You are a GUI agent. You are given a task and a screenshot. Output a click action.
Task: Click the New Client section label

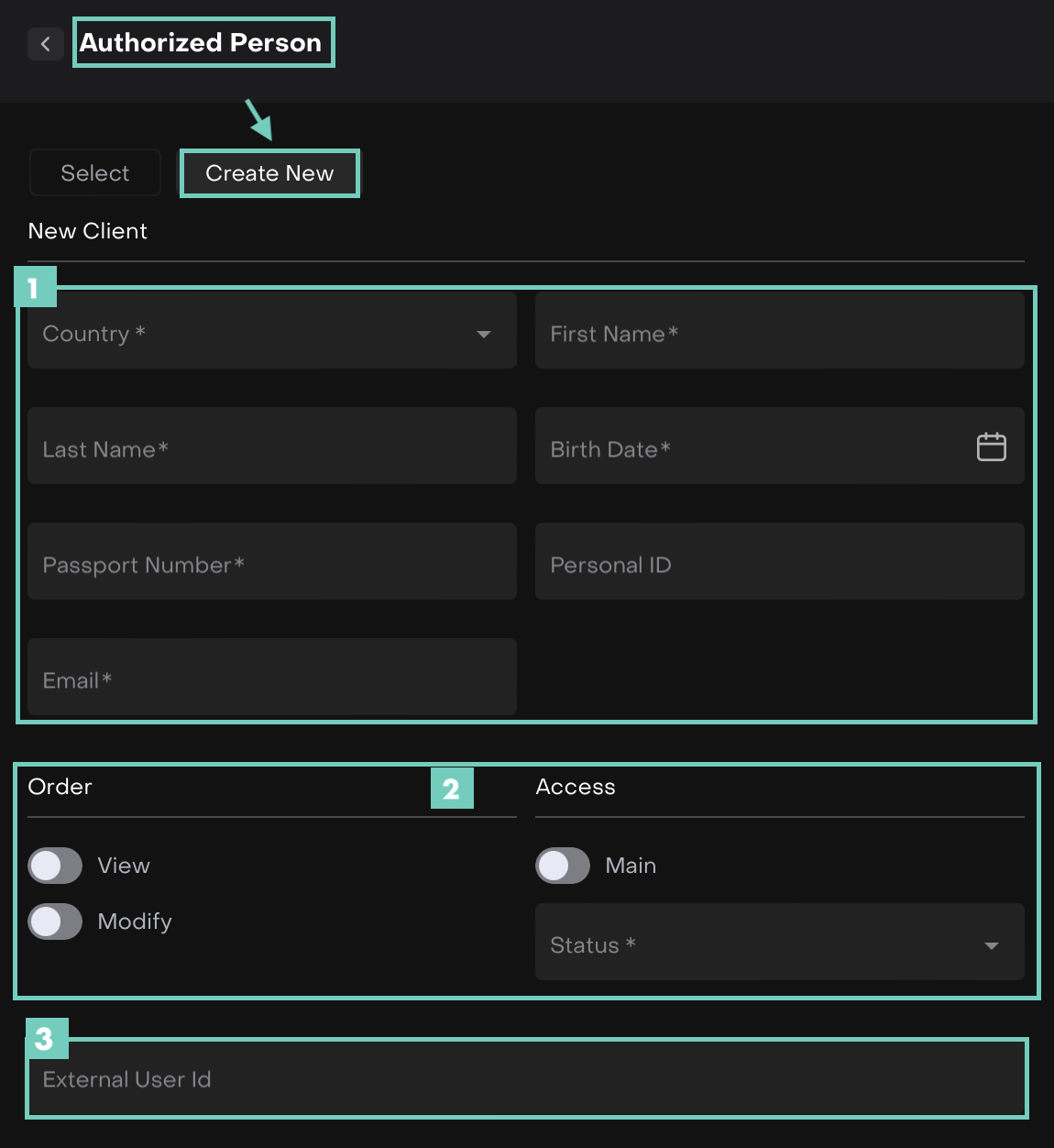click(x=88, y=231)
